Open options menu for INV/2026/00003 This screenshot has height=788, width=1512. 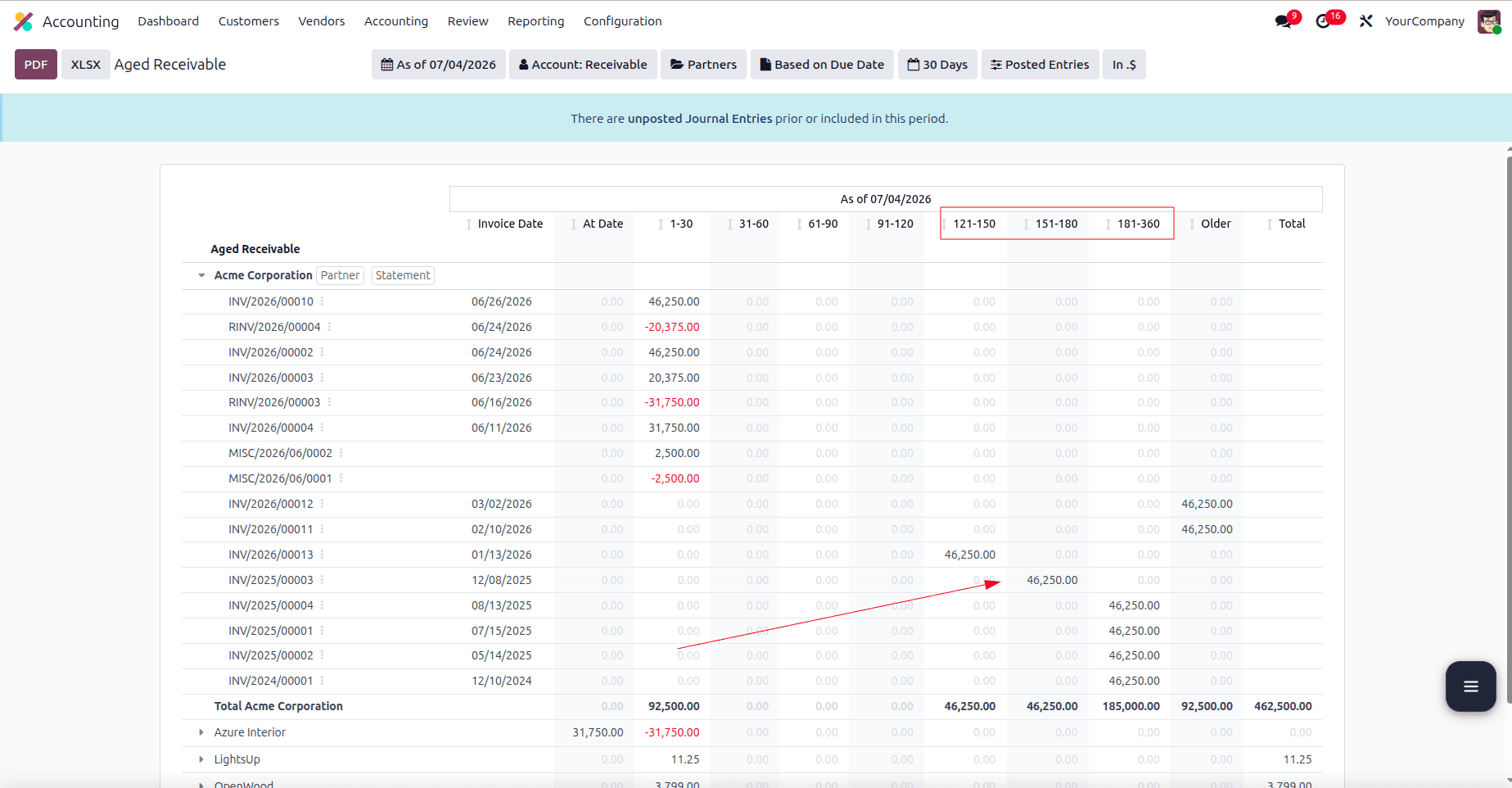pyautogui.click(x=322, y=378)
